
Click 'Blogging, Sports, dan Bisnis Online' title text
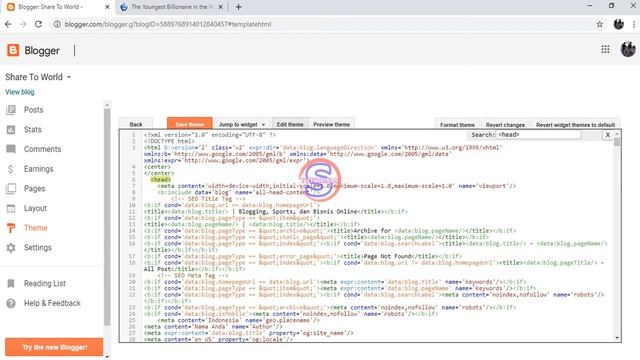(298, 211)
